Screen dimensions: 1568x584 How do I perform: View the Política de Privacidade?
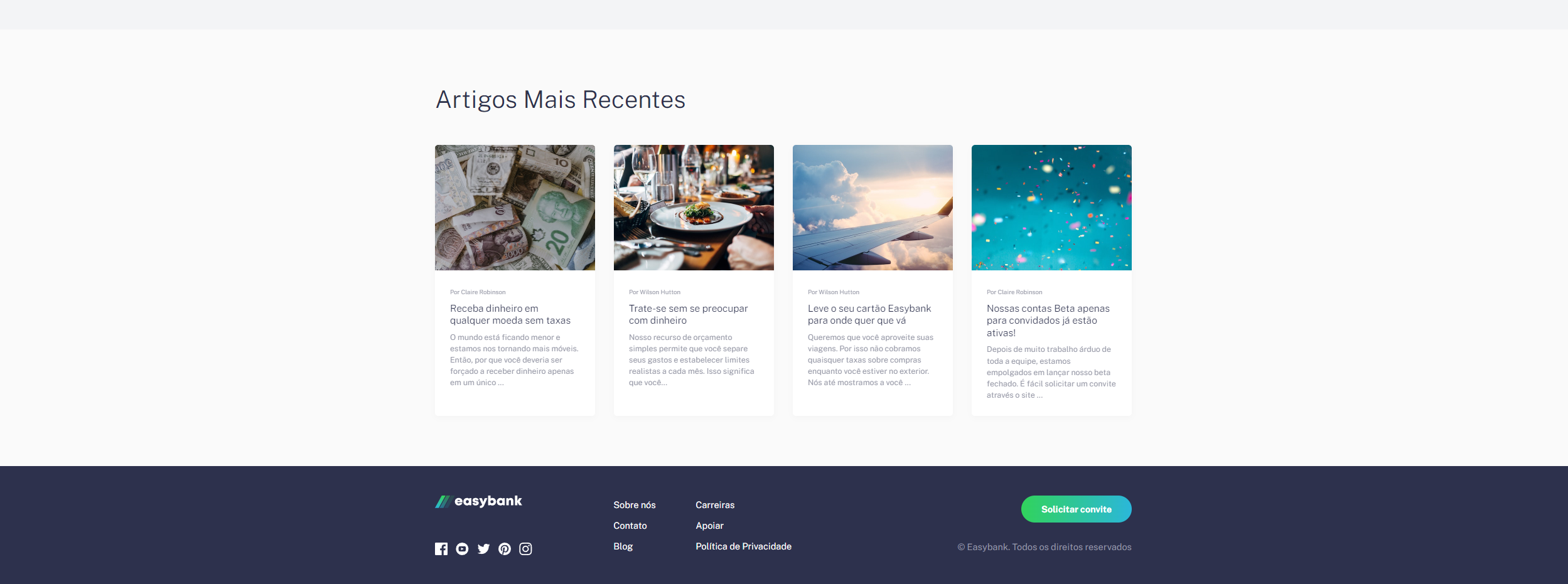[743, 546]
